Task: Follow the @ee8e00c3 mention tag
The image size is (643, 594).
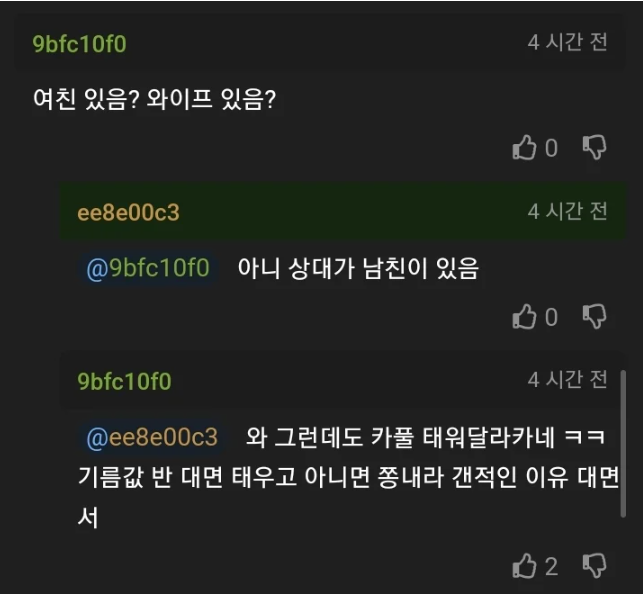Action: click(152, 437)
